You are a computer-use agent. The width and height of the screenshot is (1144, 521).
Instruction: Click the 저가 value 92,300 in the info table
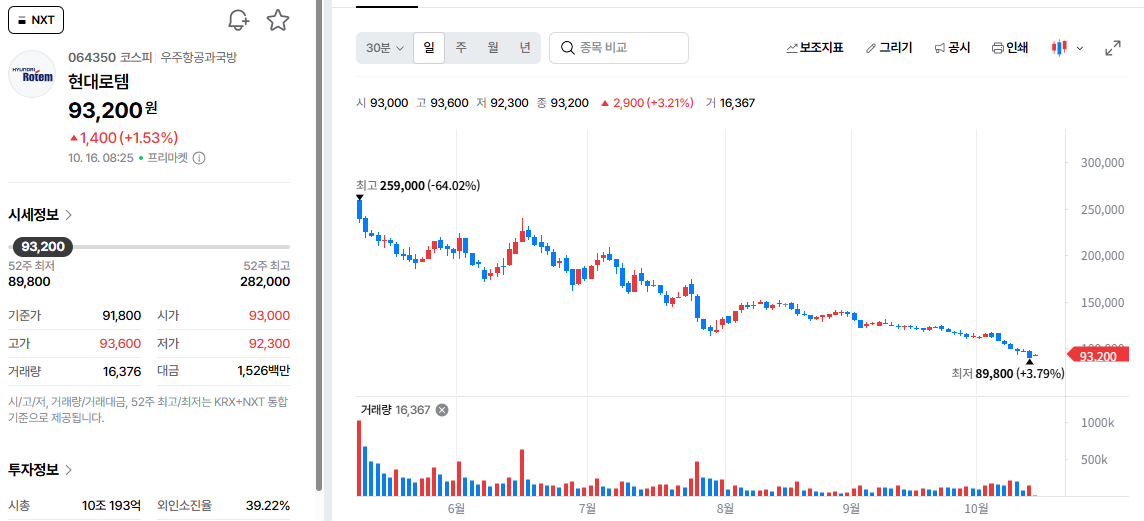coord(269,344)
